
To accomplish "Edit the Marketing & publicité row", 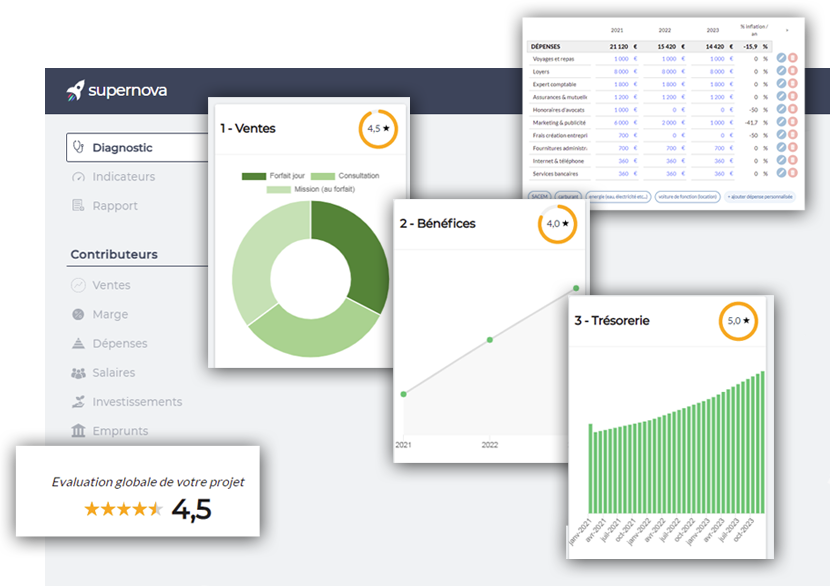I will [781, 122].
